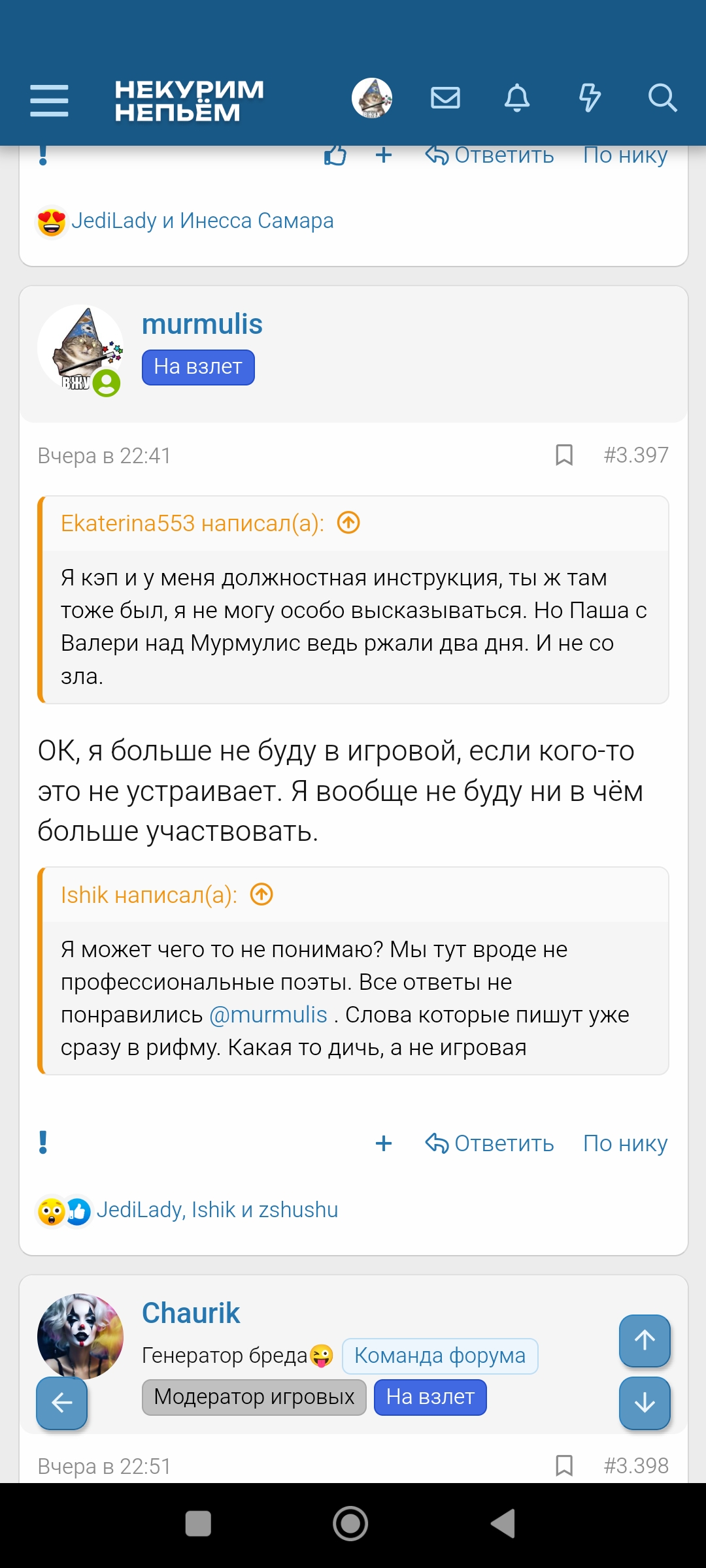Open private messages envelope icon
706x1568 pixels.
coord(445,98)
